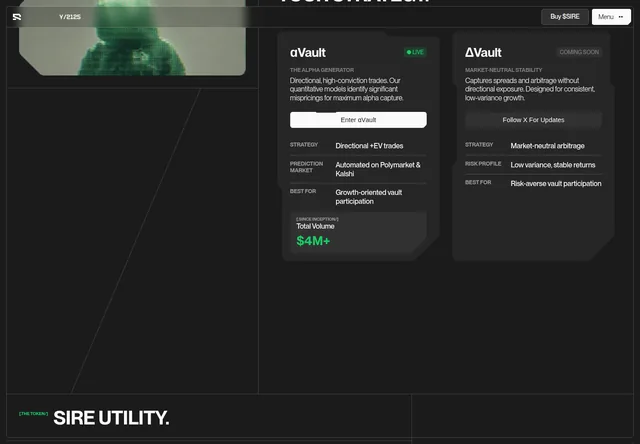Click the Y/2125 header text

pos(70,17)
